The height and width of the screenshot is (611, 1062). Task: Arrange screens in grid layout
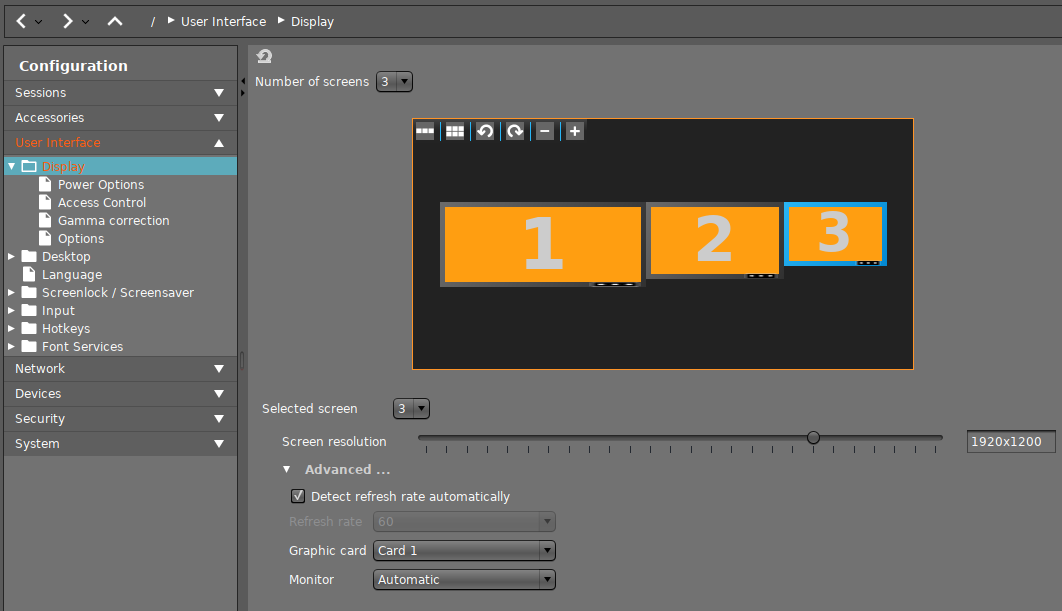(455, 131)
